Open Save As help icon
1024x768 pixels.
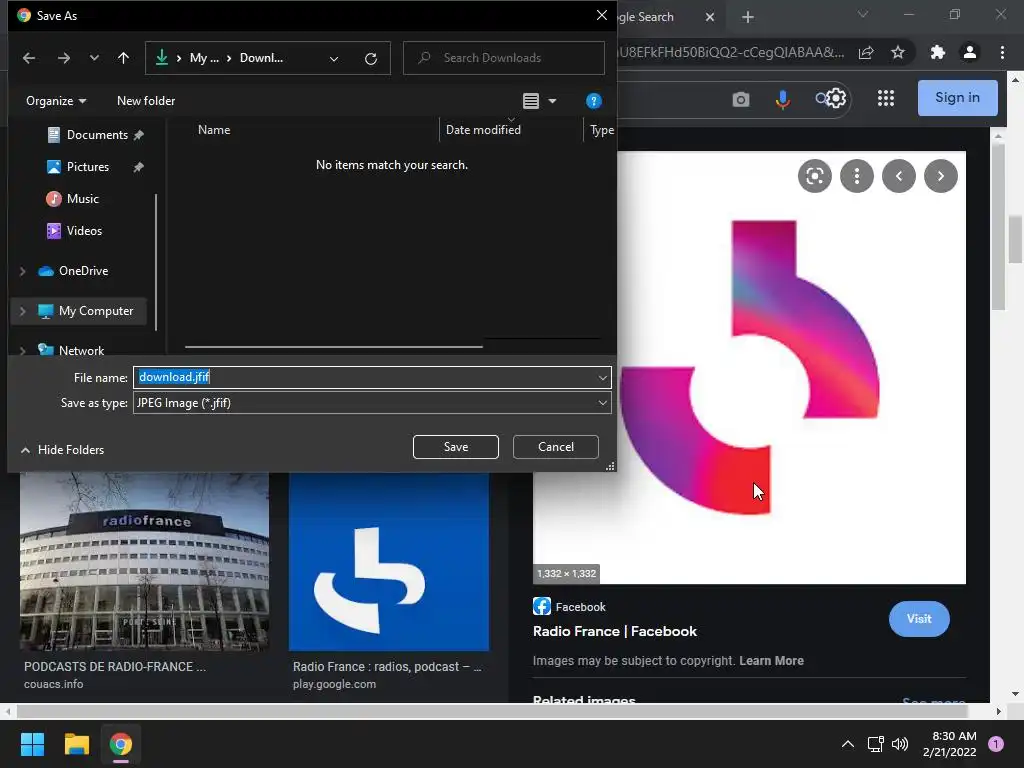click(593, 101)
